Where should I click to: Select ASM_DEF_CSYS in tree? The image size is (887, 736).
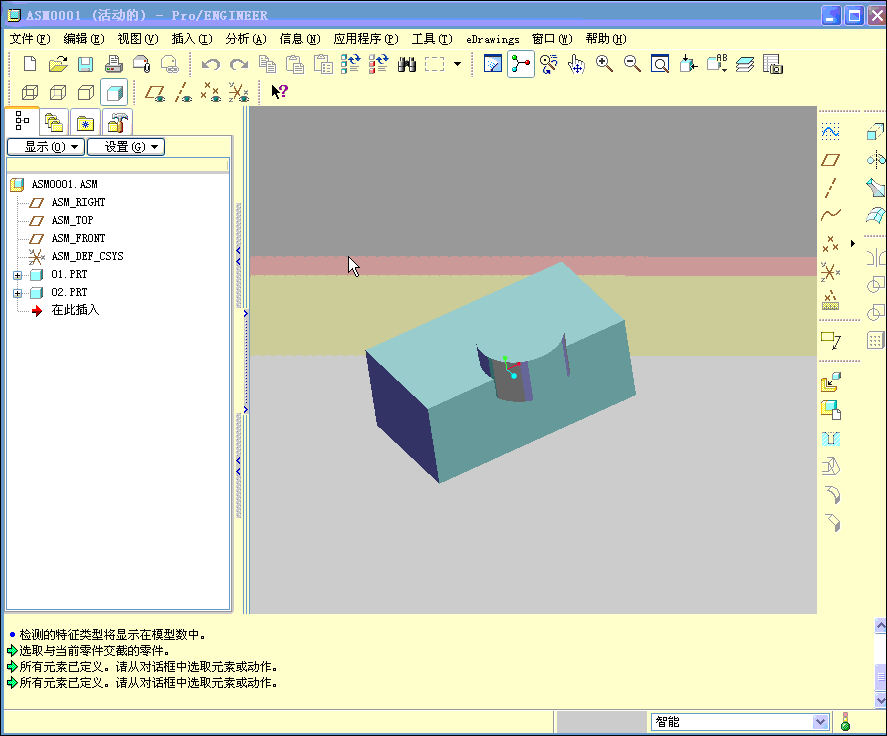pyautogui.click(x=87, y=256)
